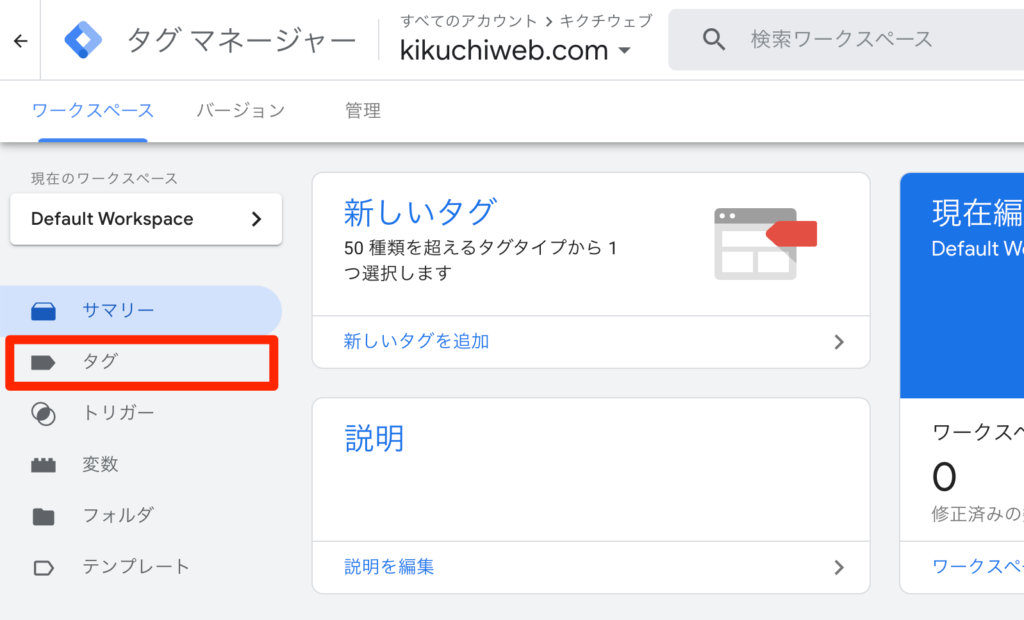This screenshot has width=1024, height=620.
Task: Click the サマリー briefcase icon
Action: [x=44, y=311]
